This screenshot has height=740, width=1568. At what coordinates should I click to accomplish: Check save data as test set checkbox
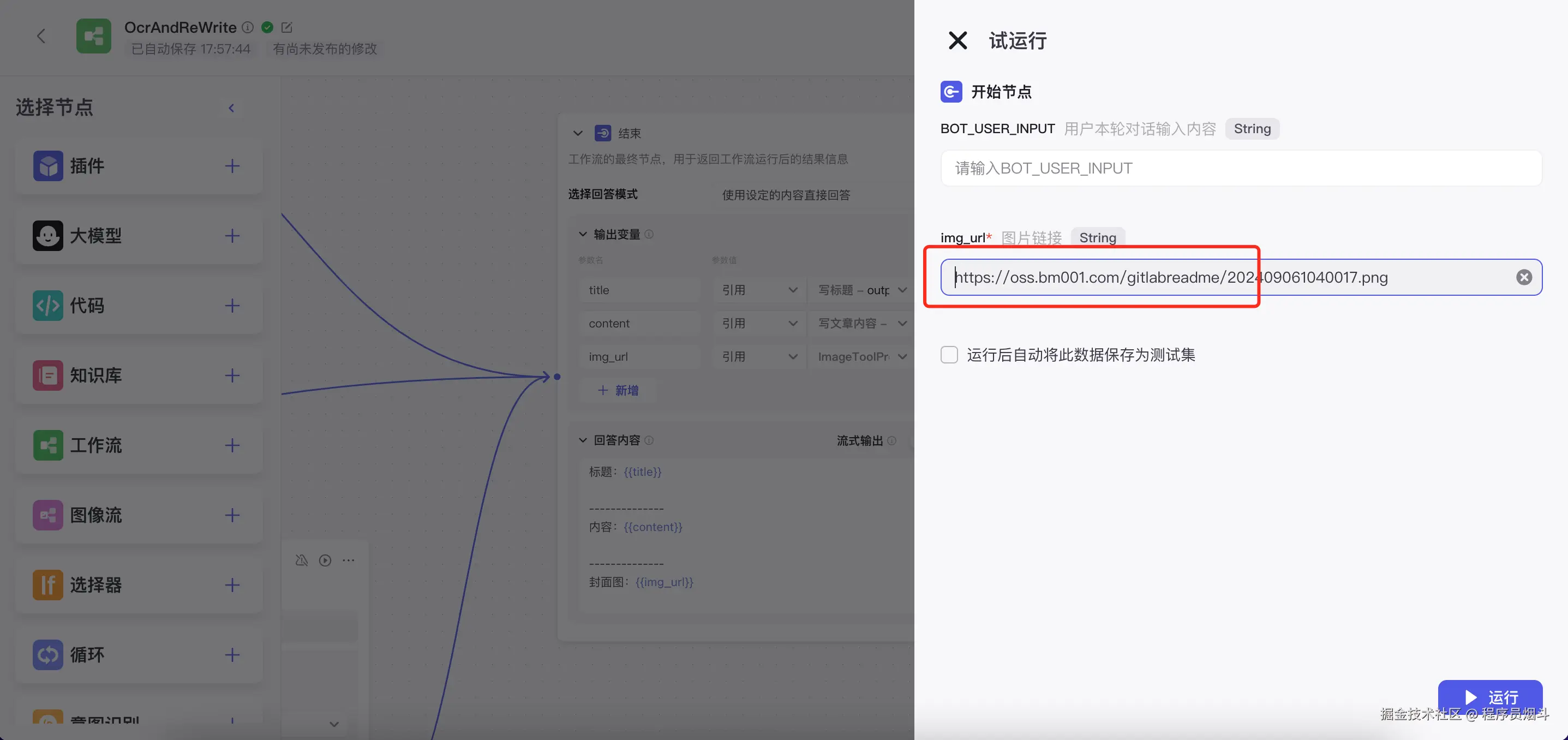949,355
